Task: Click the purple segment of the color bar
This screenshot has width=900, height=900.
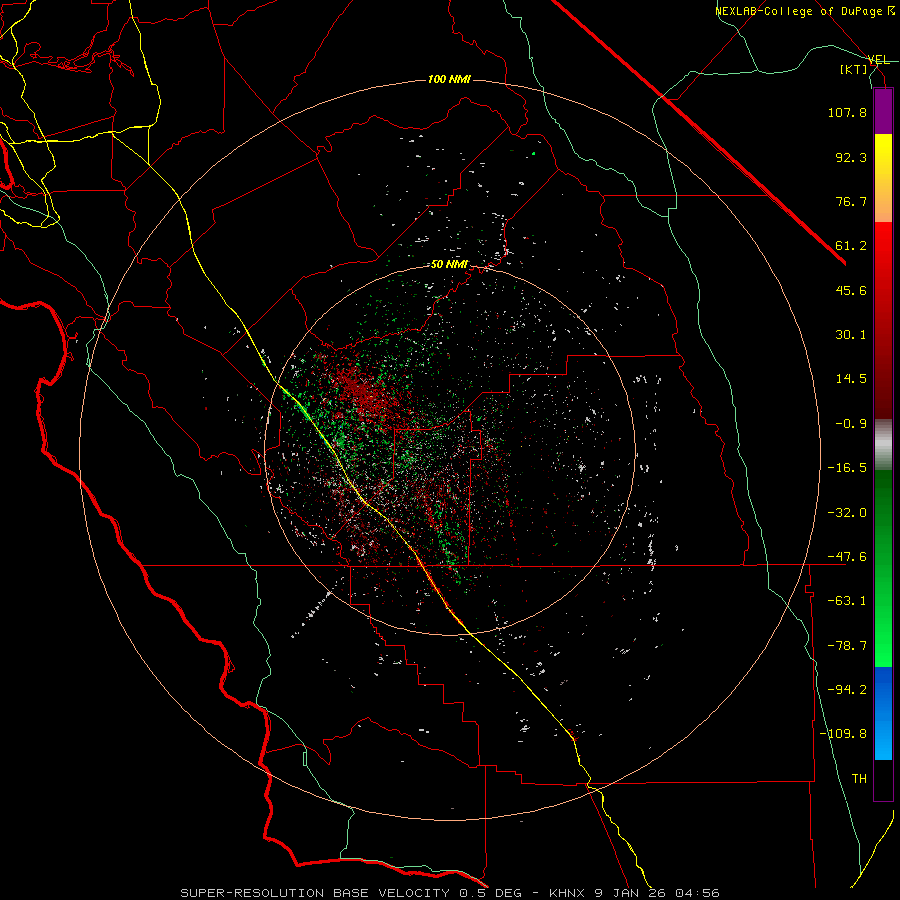Action: pos(883,111)
